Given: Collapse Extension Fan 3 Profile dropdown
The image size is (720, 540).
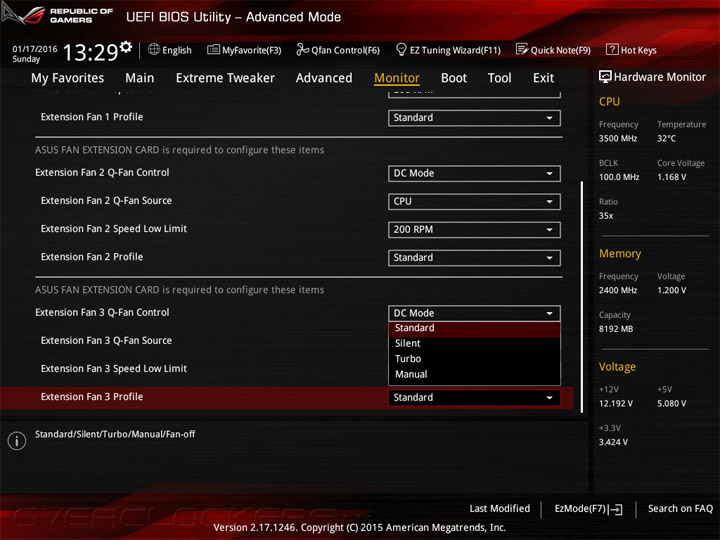Looking at the screenshot, I should point(474,398).
